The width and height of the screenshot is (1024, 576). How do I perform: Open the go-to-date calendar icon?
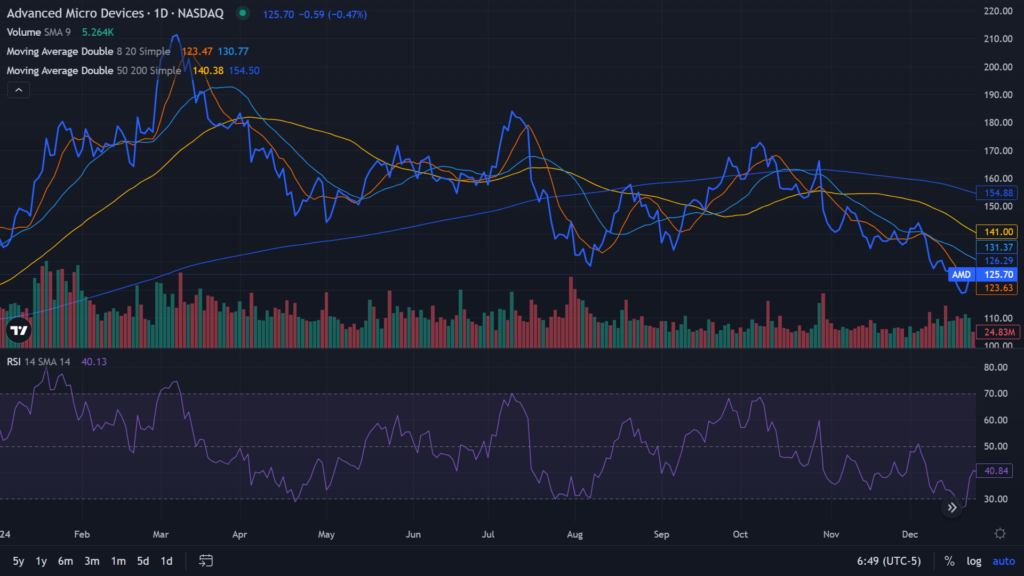click(207, 561)
